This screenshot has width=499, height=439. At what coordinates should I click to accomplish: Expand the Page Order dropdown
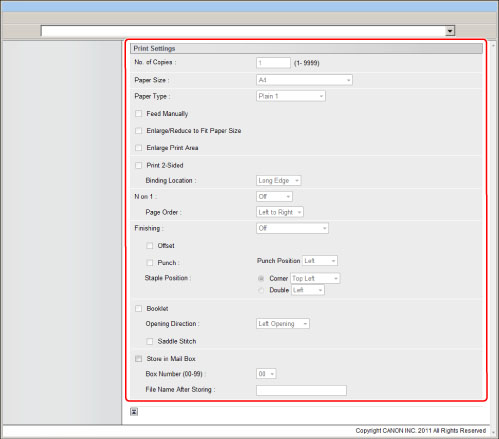coord(280,212)
